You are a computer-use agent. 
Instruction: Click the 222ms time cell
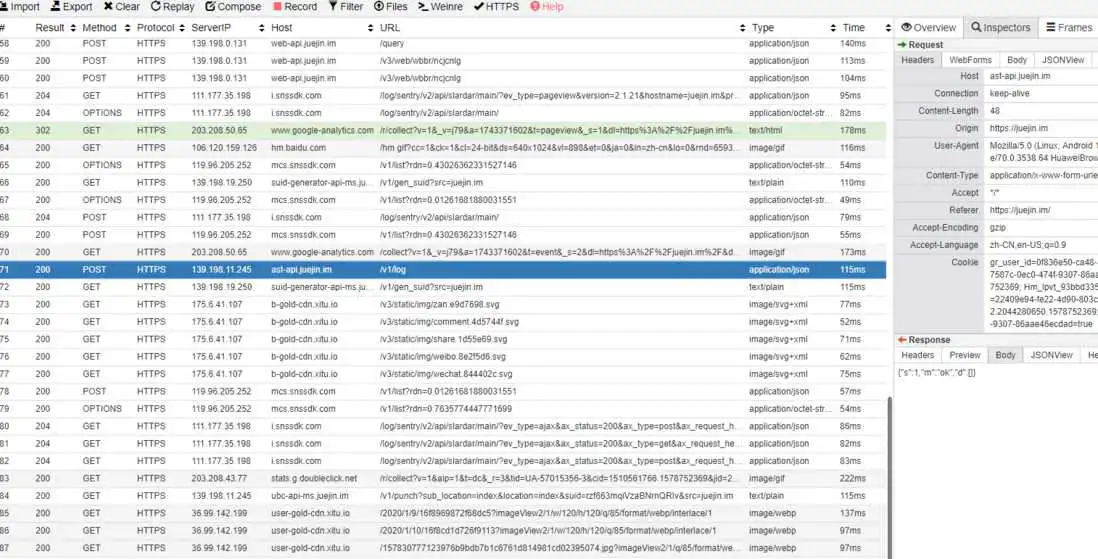pyautogui.click(x=852, y=478)
